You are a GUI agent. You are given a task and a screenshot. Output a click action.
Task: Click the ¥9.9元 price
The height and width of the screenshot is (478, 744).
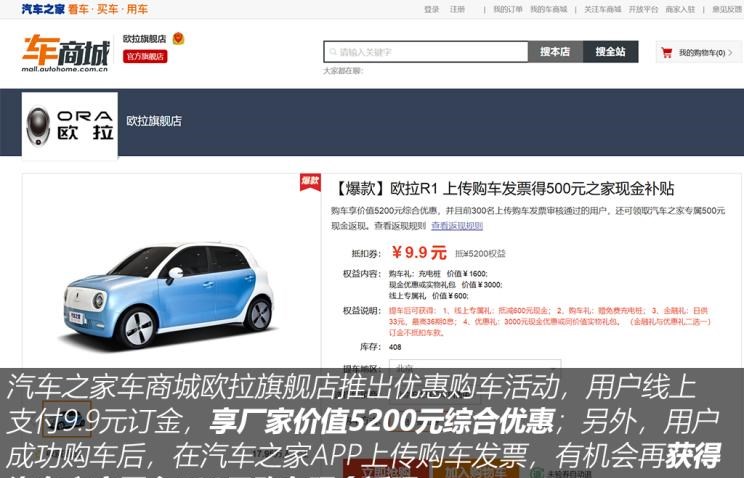click(419, 253)
